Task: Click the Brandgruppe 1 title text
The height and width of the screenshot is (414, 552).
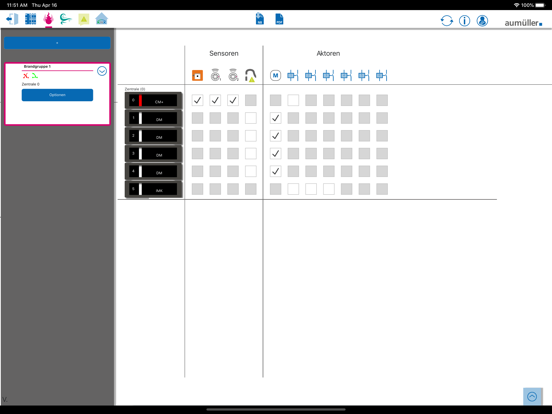Action: 37,67
